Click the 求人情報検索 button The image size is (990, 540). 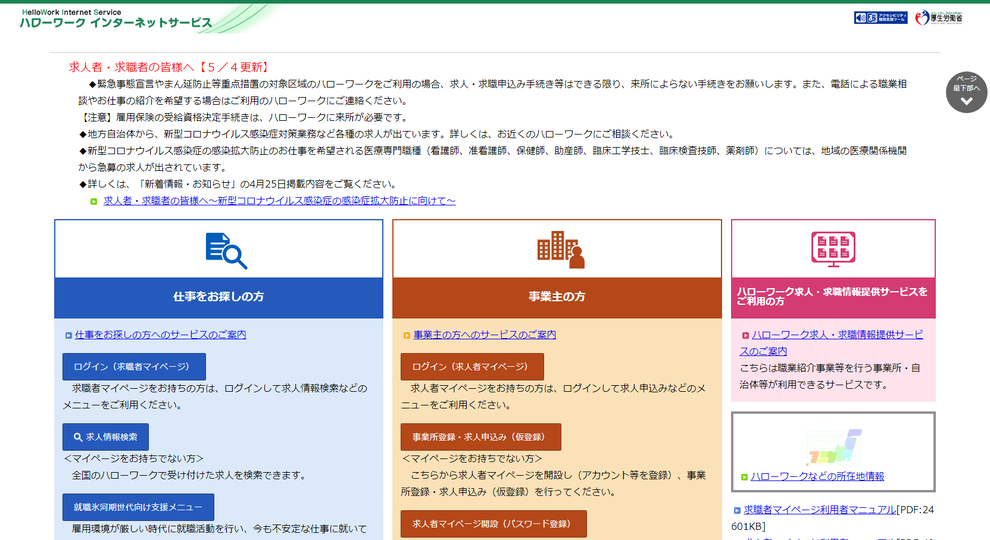click(105, 437)
